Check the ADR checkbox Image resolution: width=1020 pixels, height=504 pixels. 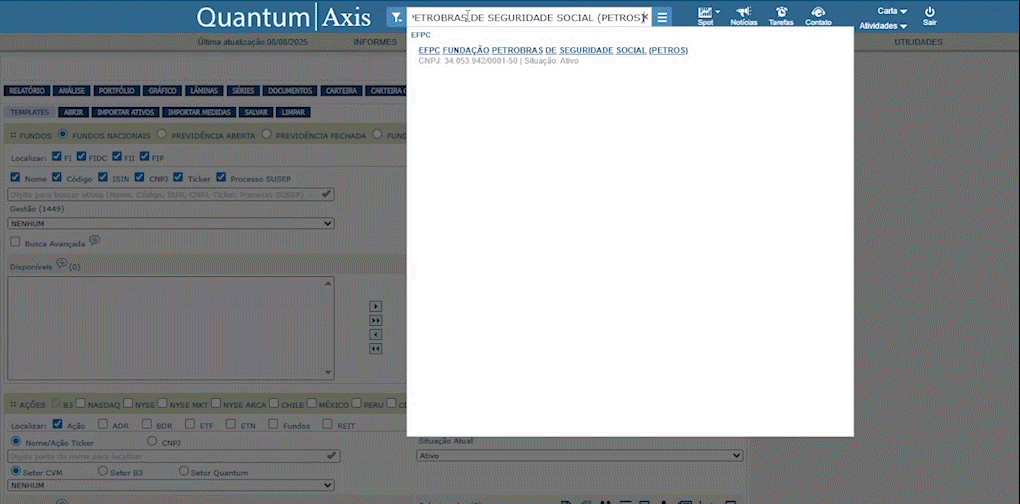pos(103,424)
